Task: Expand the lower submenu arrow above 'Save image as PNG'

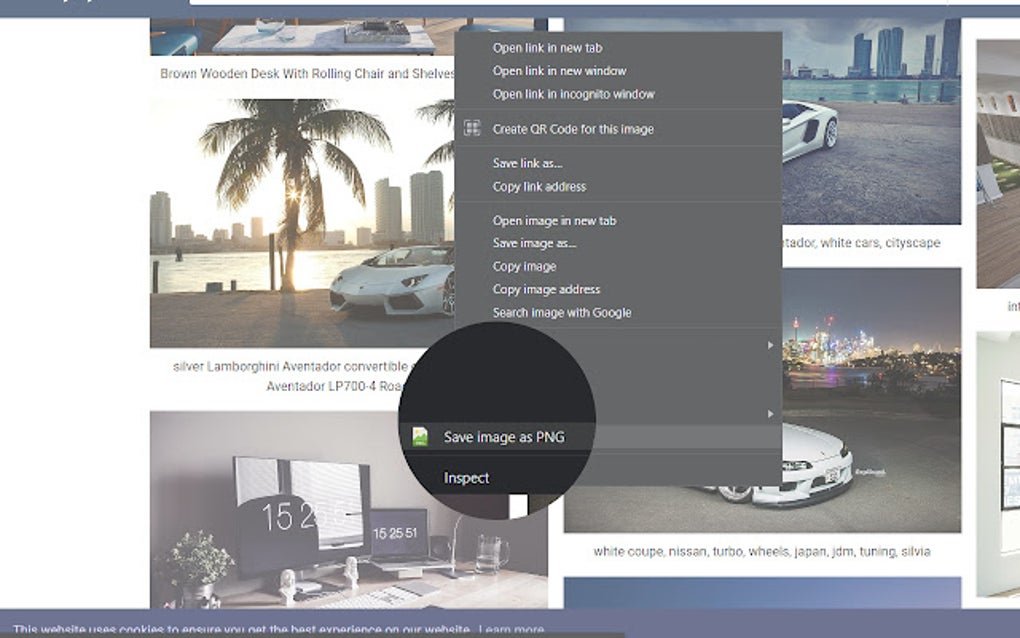Action: pos(769,413)
